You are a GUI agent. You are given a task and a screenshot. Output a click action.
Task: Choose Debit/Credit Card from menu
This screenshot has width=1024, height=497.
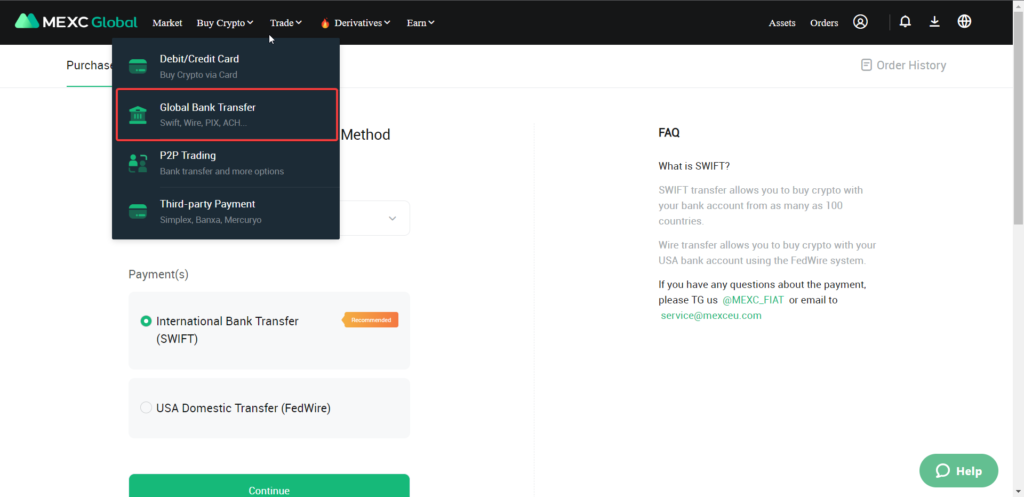pyautogui.click(x=226, y=66)
